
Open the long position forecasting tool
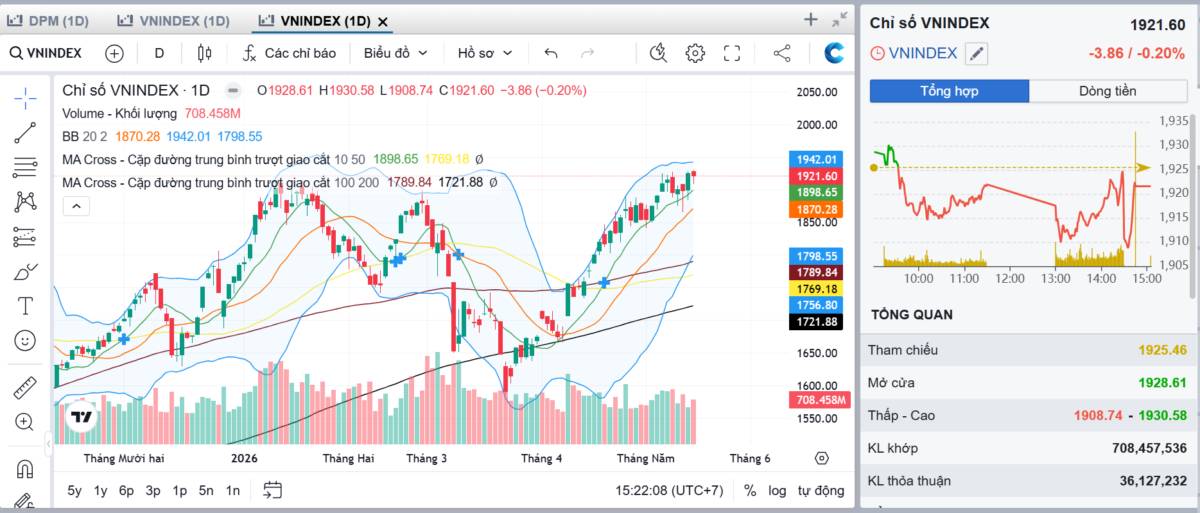point(25,237)
